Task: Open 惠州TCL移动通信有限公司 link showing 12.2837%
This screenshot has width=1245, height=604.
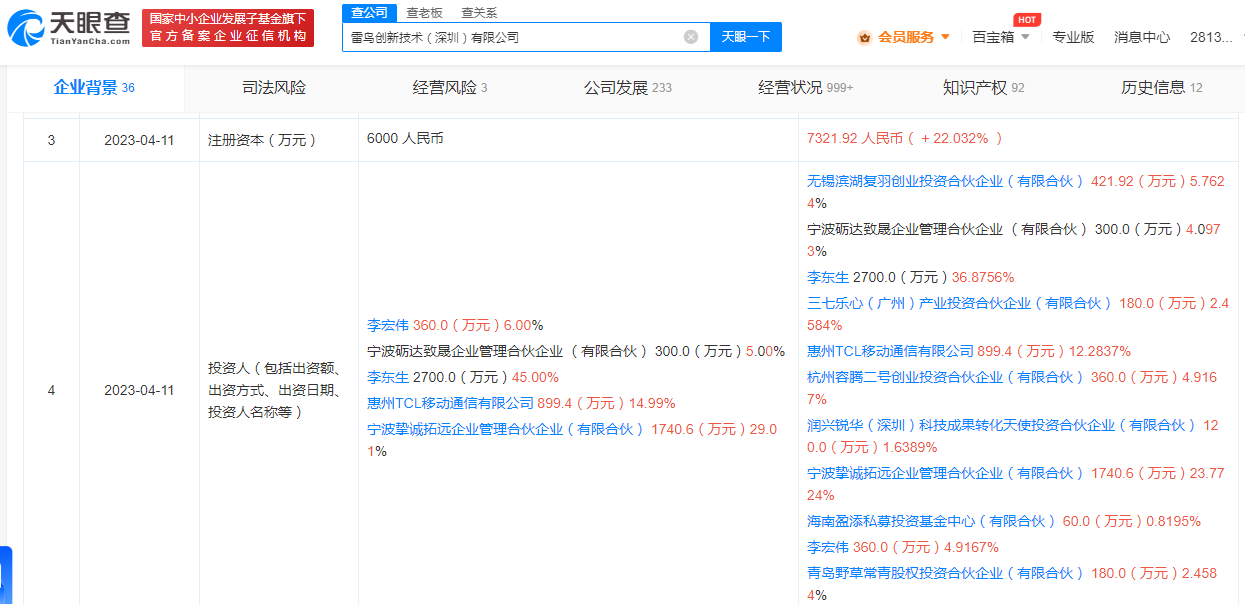Action: (891, 351)
